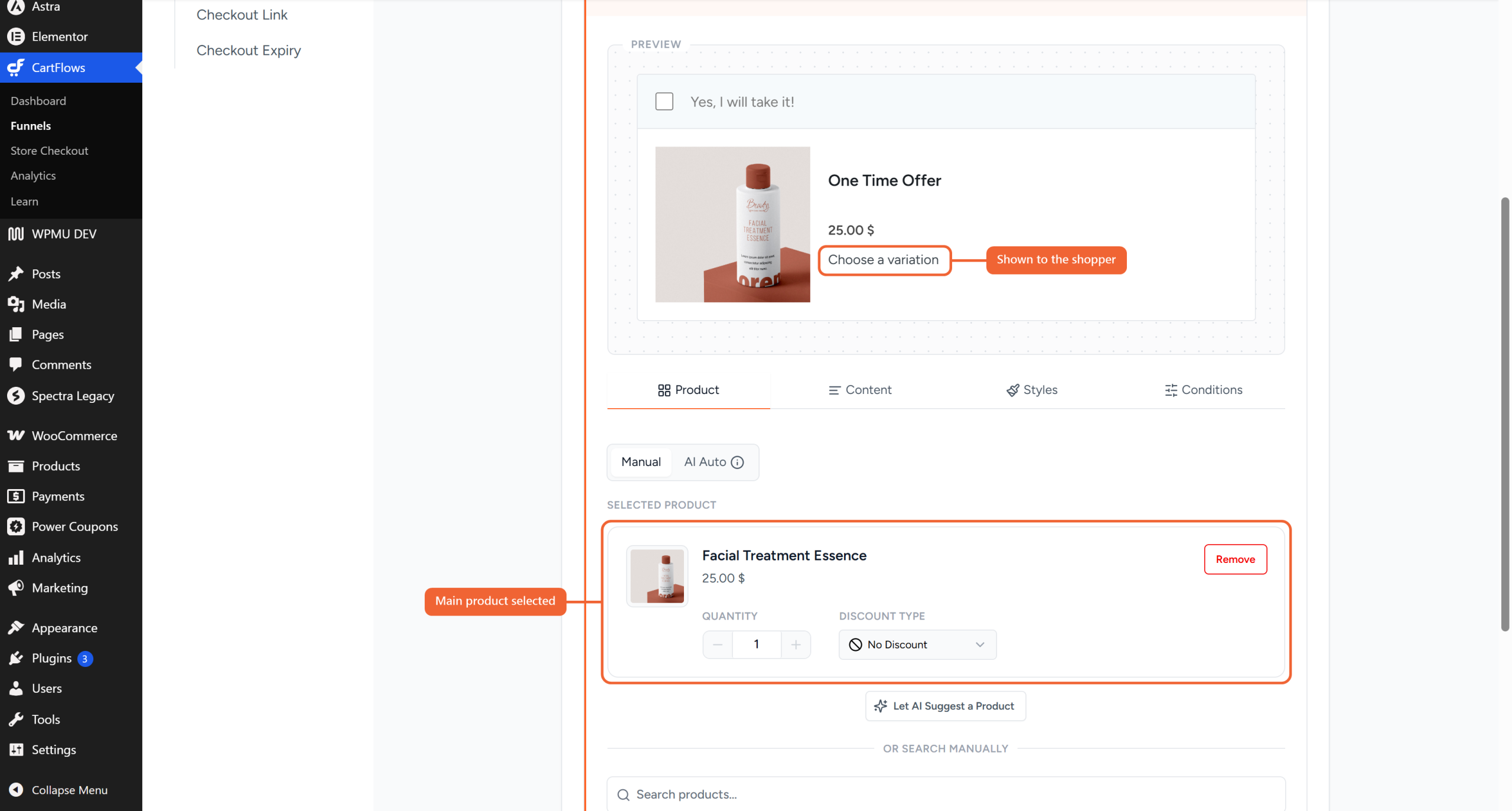Click the Posts pin icon
Viewport: 1512px width, 811px height.
click(x=16, y=274)
